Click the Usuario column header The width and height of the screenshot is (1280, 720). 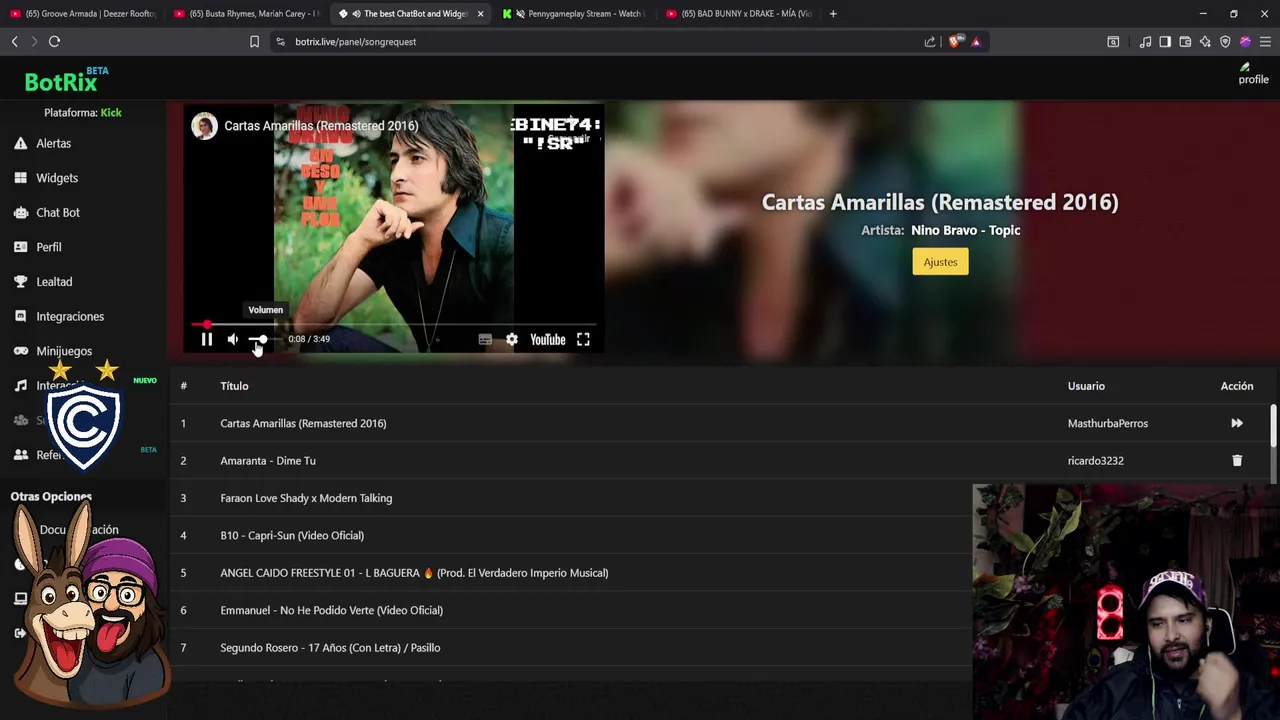tap(1086, 386)
